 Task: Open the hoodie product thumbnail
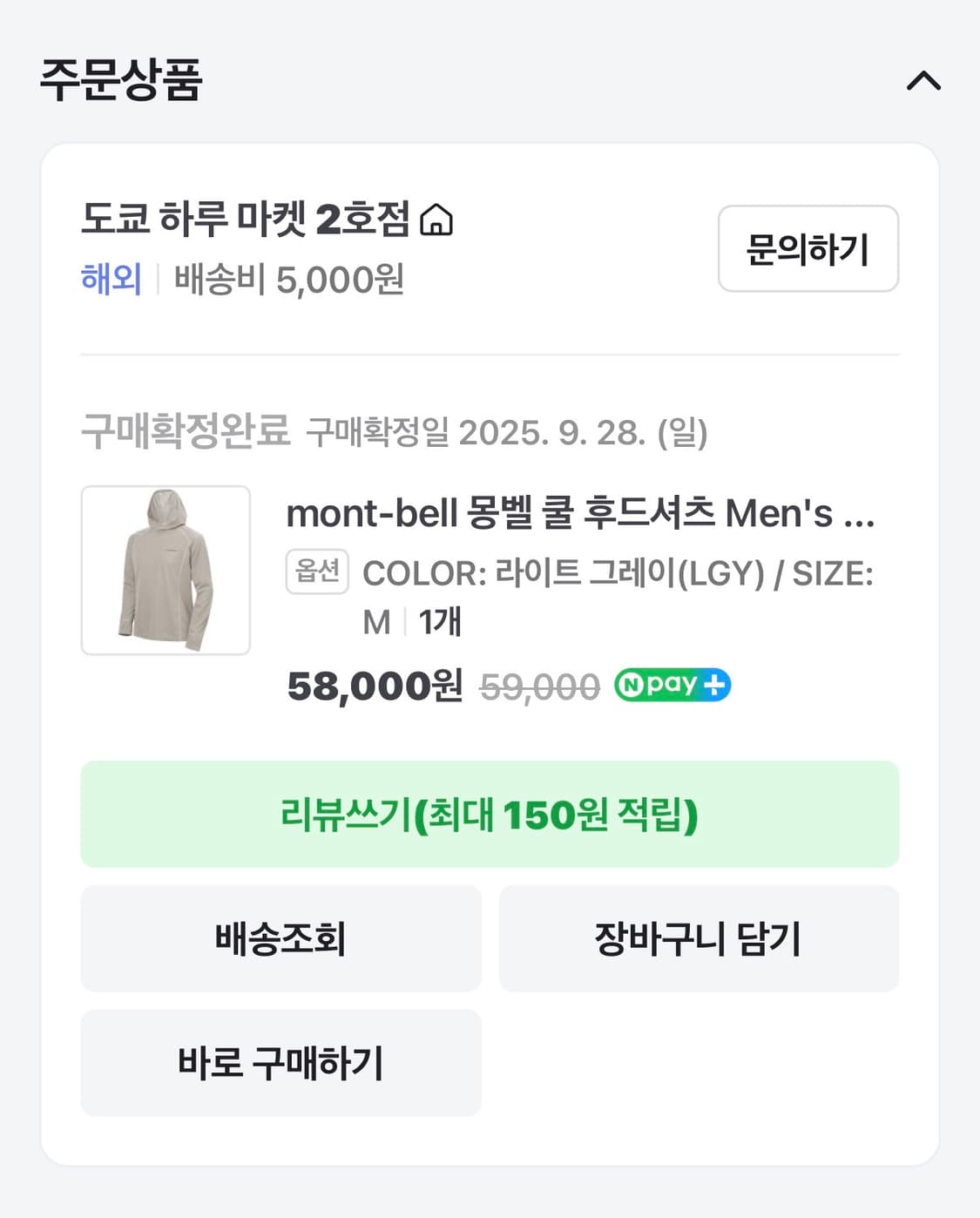pos(166,570)
